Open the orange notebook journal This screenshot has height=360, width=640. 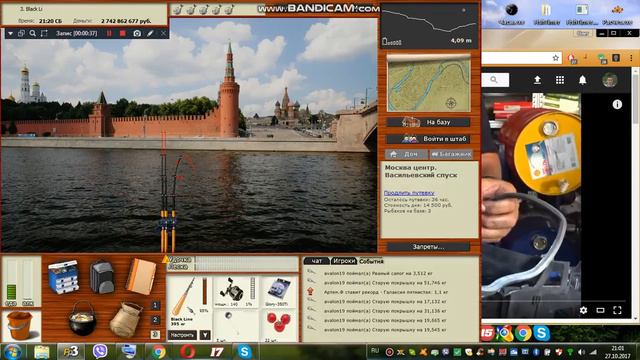tap(141, 277)
